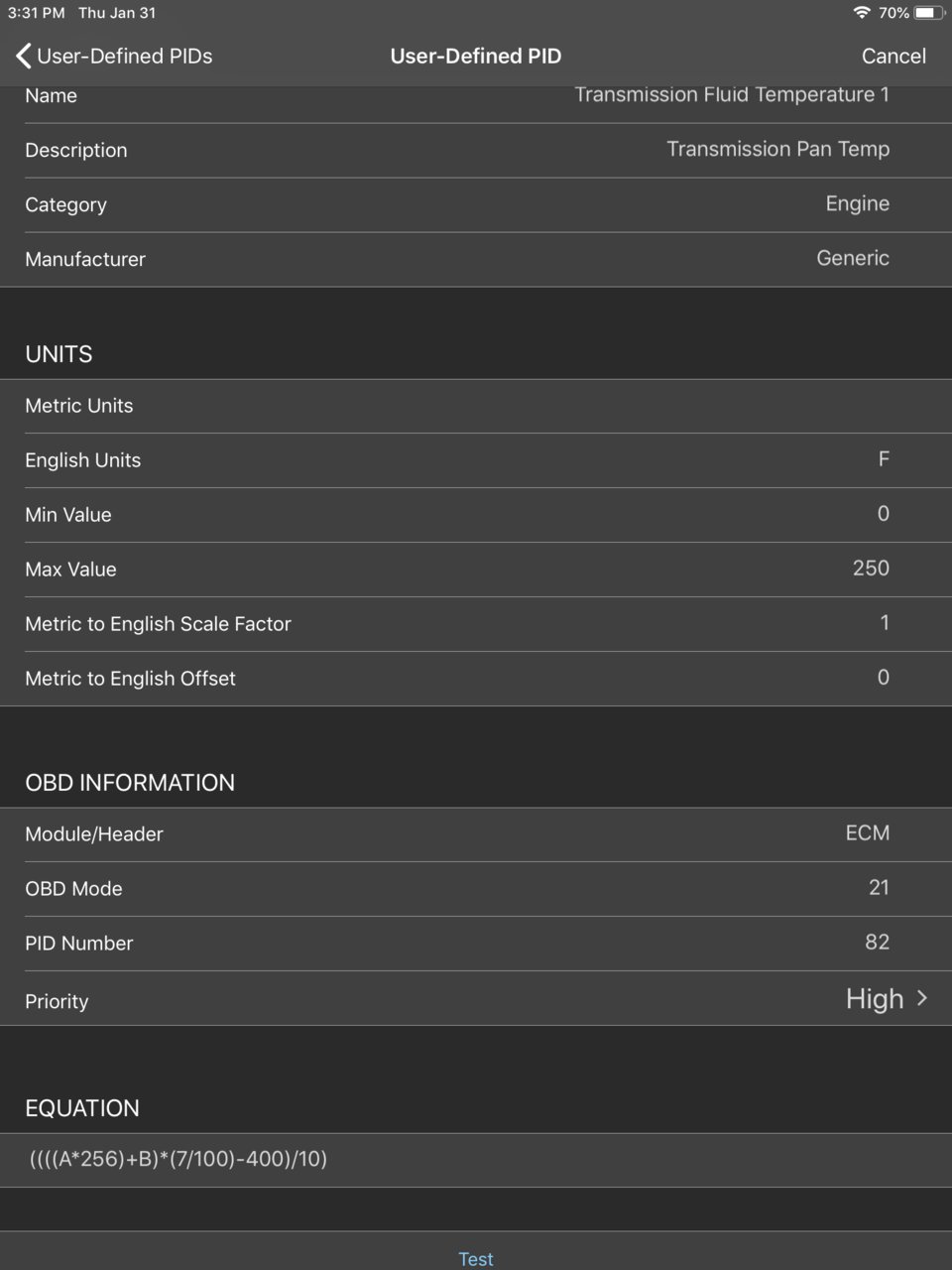Select the High priority value

(x=874, y=998)
